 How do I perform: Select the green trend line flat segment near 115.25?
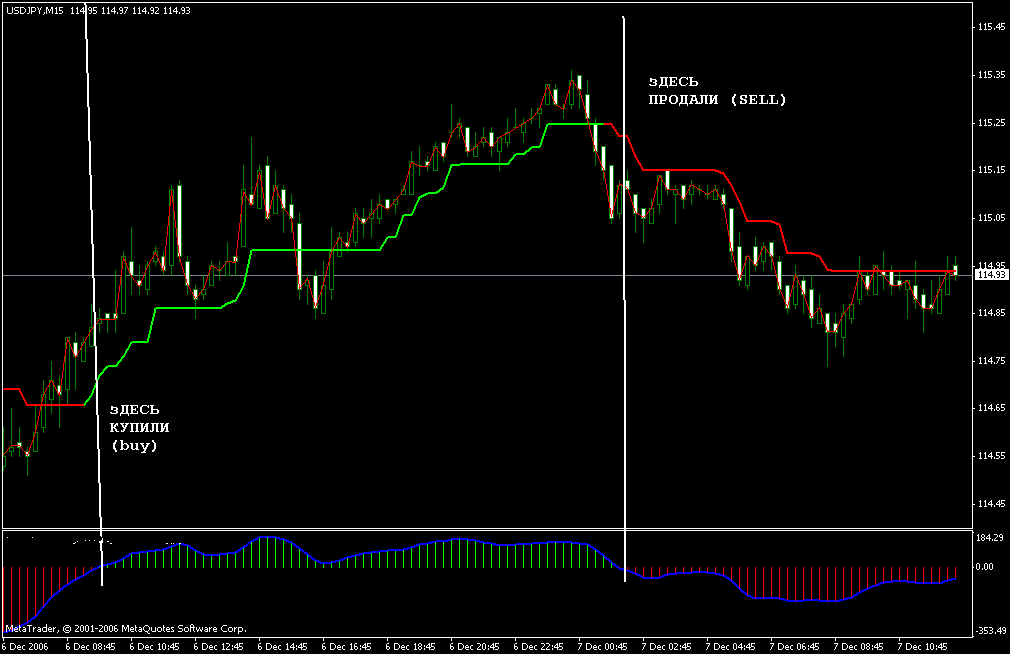coord(570,124)
